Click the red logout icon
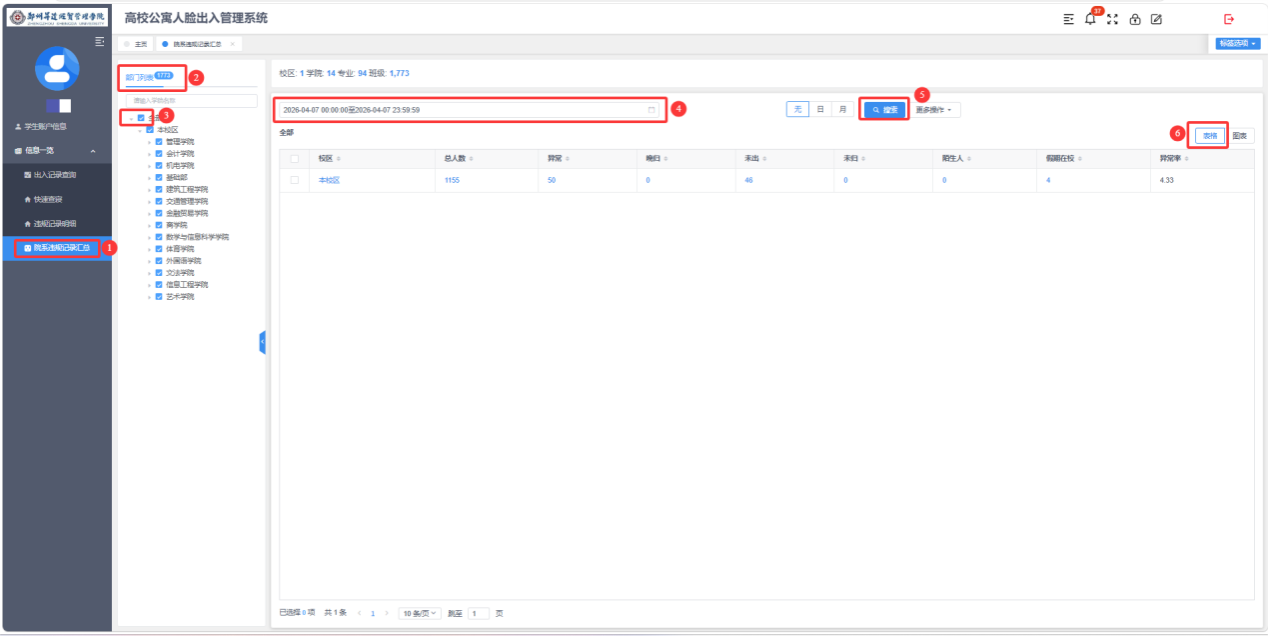The width and height of the screenshot is (1268, 636). click(1229, 19)
